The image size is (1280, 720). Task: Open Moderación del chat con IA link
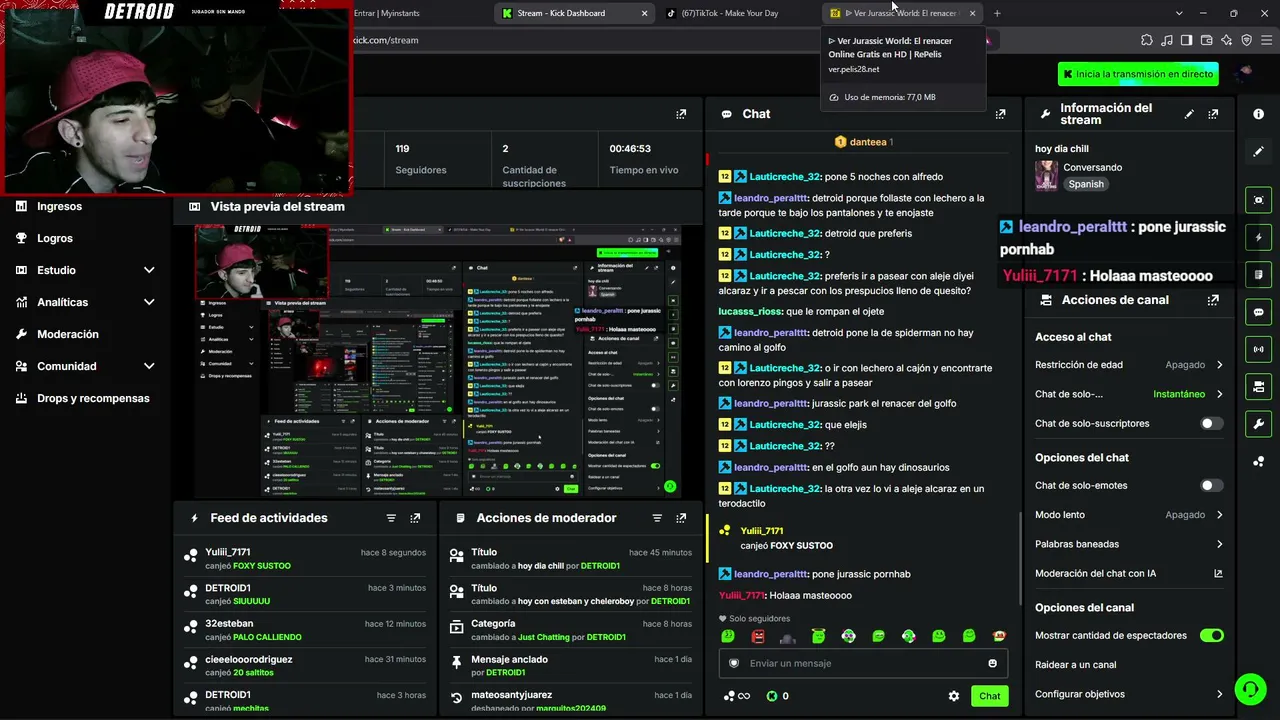tap(1129, 574)
